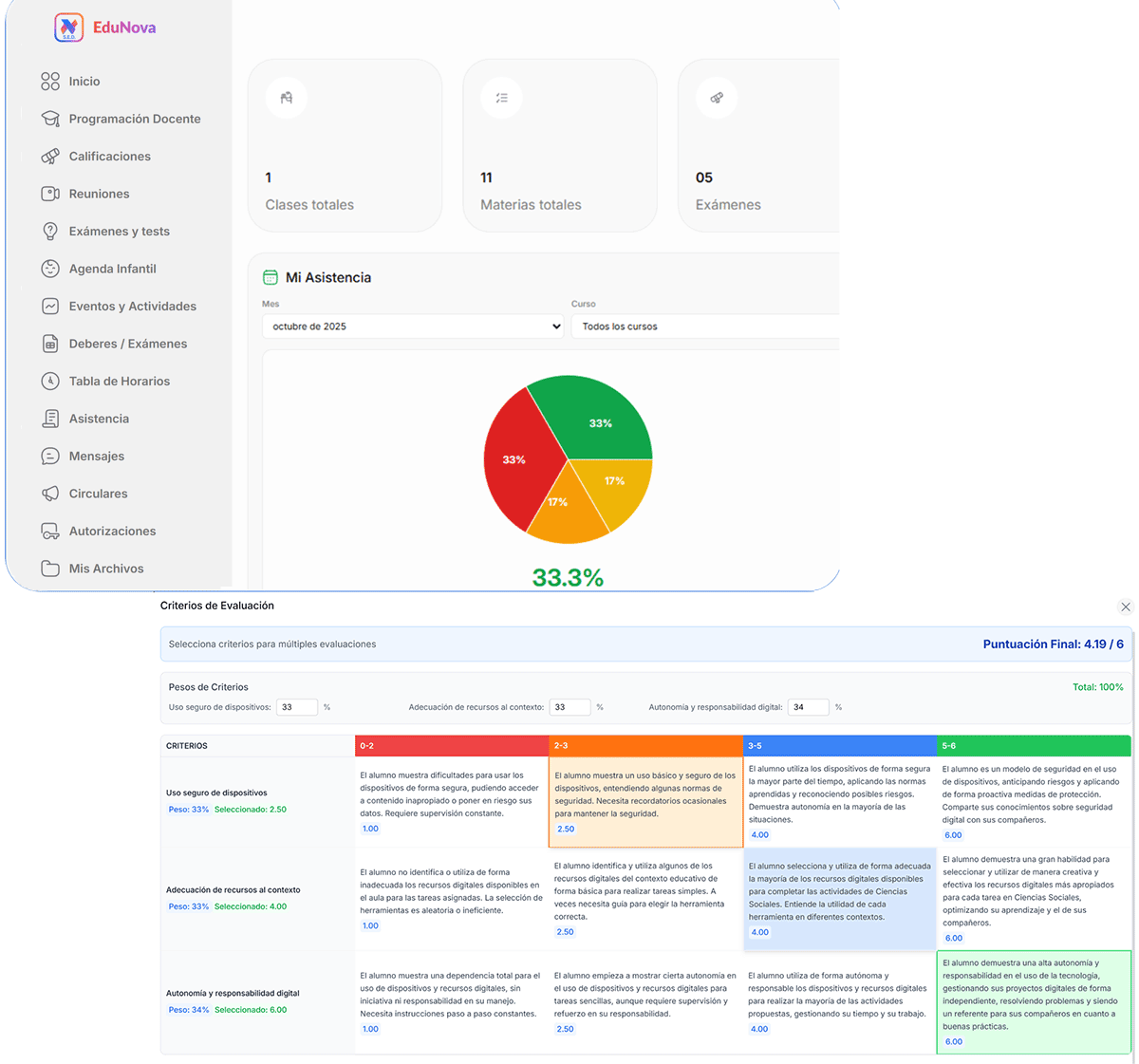Select the 6.00 cell for Autonomía digital
Image resolution: width=1139 pixels, height=1064 pixels.
pyautogui.click(x=1034, y=1001)
